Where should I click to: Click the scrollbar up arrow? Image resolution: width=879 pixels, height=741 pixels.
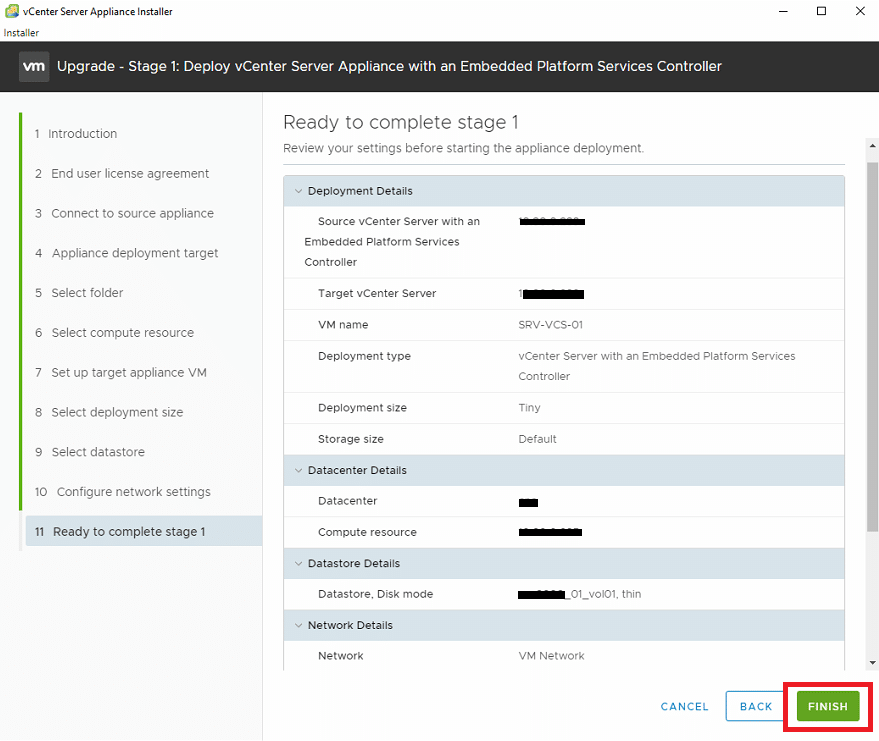[x=872, y=145]
